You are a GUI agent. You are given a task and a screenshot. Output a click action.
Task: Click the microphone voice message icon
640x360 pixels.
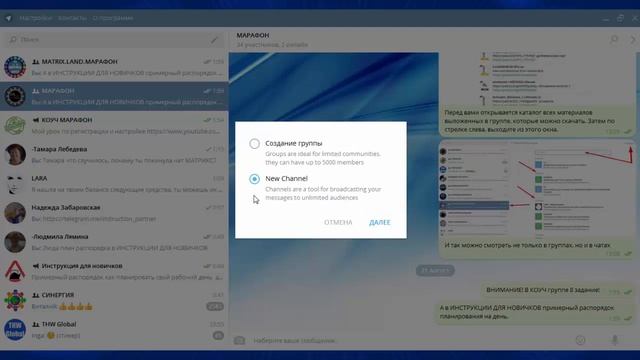pos(614,340)
